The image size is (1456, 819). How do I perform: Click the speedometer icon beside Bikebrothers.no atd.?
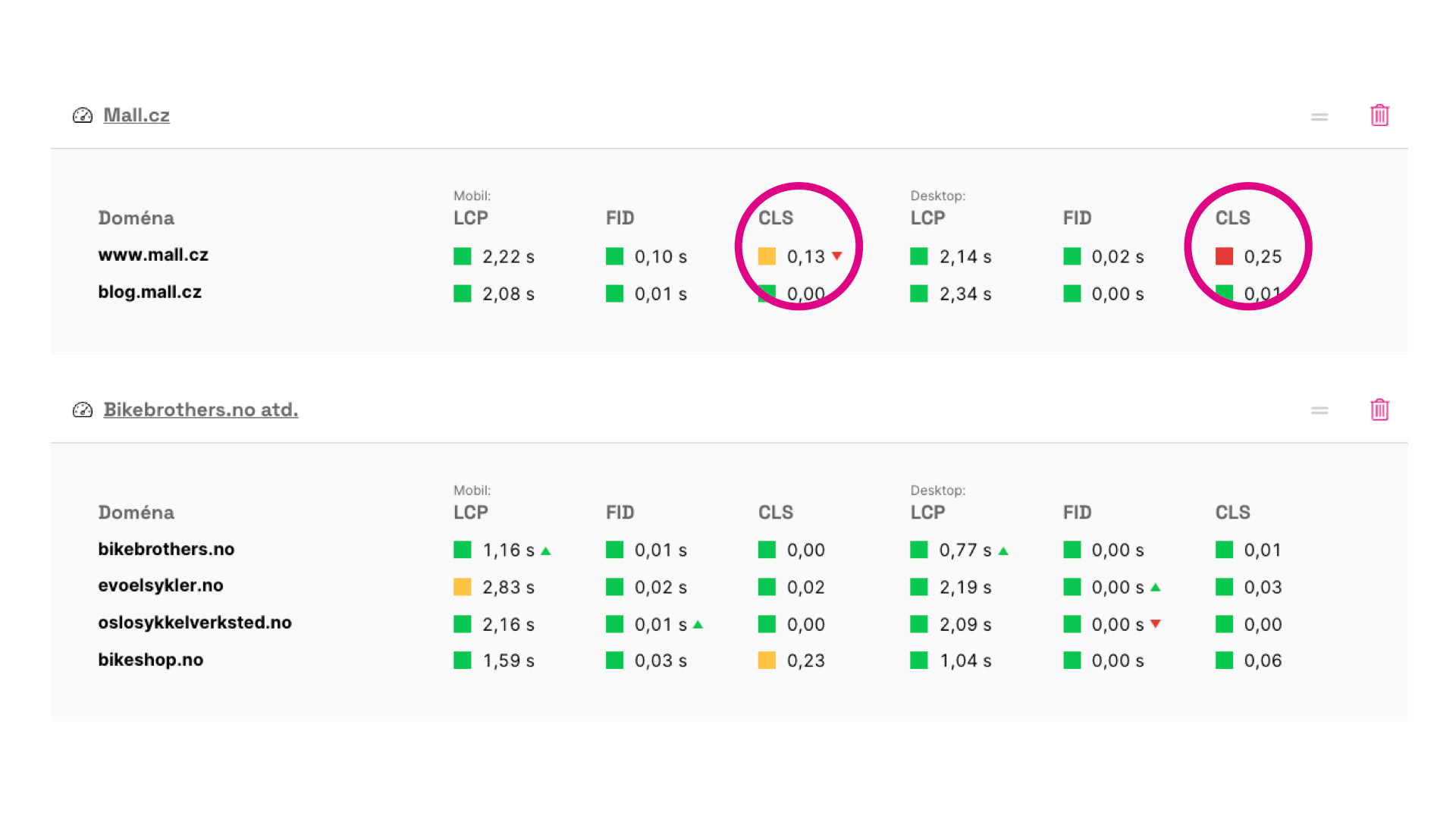(x=82, y=409)
